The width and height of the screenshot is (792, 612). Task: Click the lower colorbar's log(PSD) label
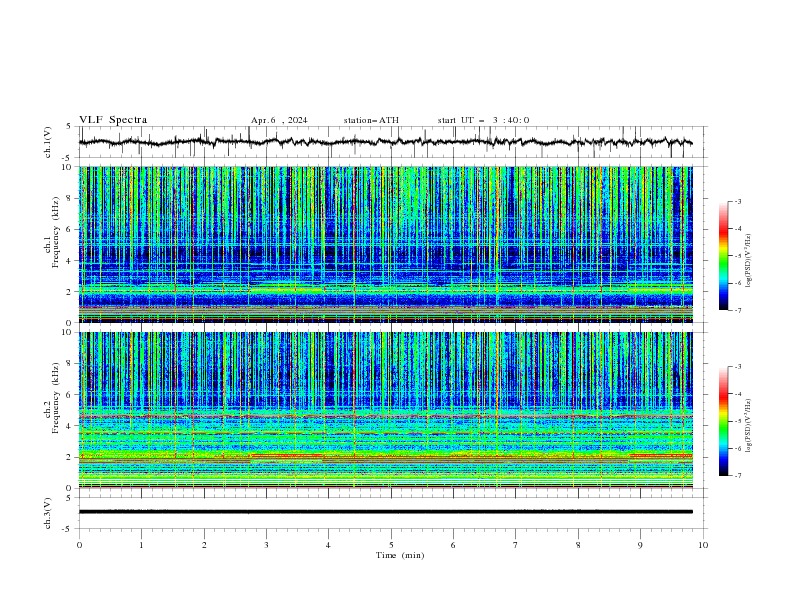(x=748, y=426)
